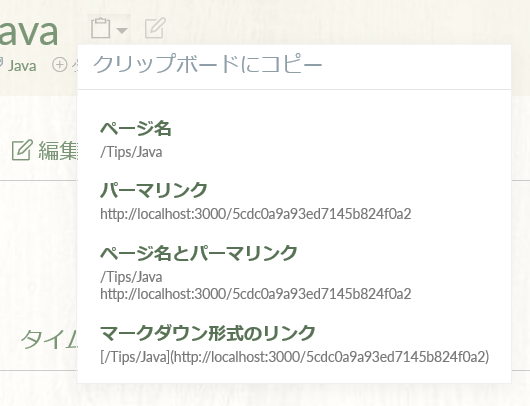Click the tag icon before Java label
530x406 pixels.
[1, 63]
